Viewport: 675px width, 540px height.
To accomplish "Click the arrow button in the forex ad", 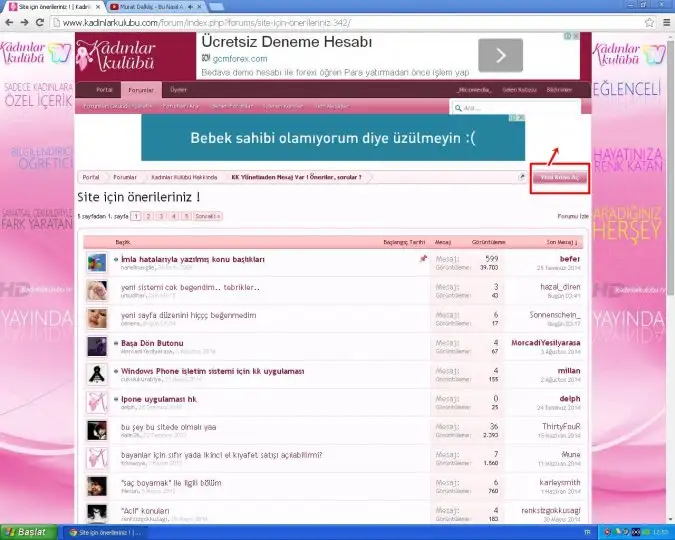I will [500, 55].
